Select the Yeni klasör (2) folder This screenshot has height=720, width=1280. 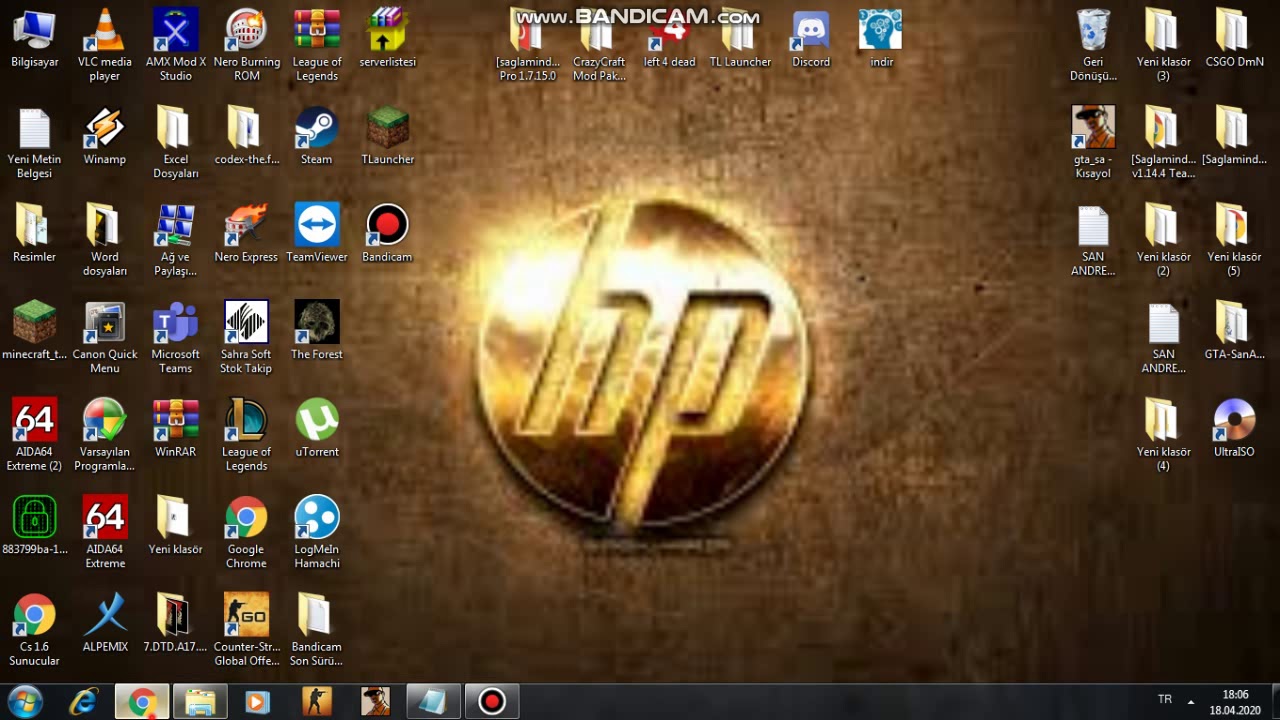[1163, 240]
